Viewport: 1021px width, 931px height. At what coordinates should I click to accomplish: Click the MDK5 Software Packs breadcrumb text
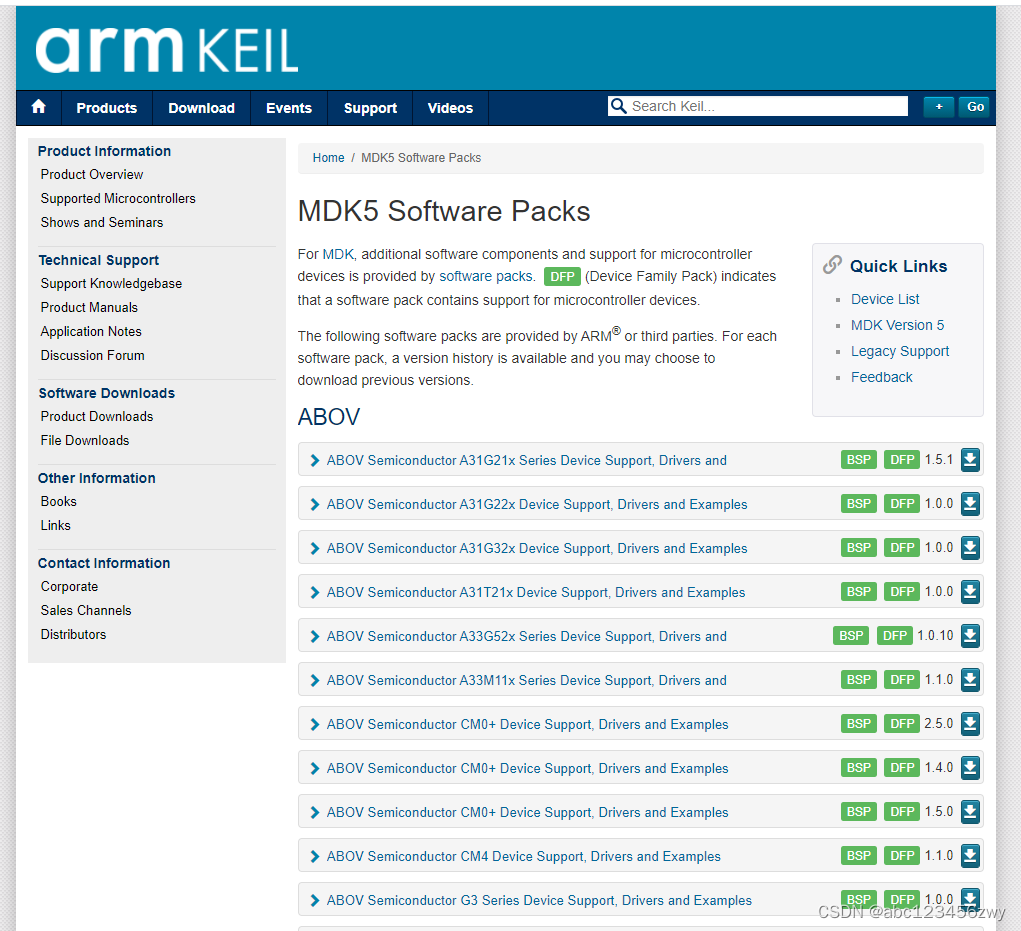(421, 158)
